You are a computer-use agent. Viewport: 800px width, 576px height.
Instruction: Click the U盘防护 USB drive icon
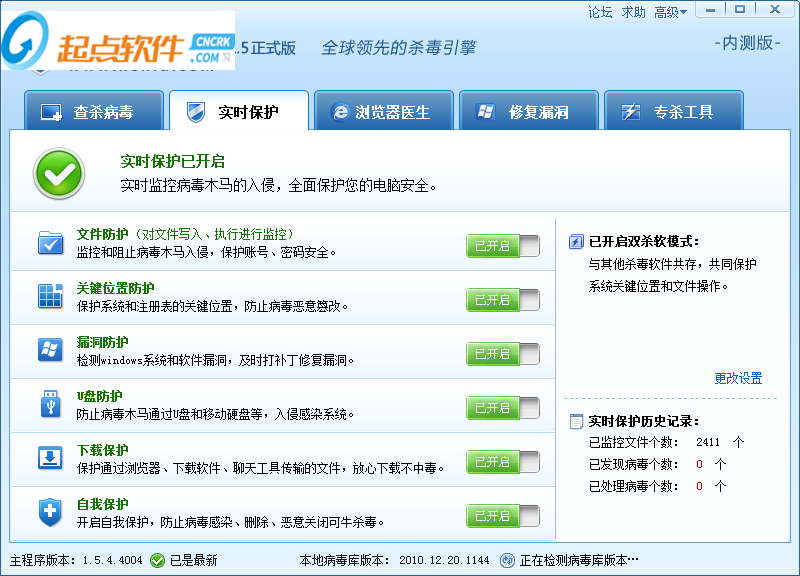click(51, 404)
